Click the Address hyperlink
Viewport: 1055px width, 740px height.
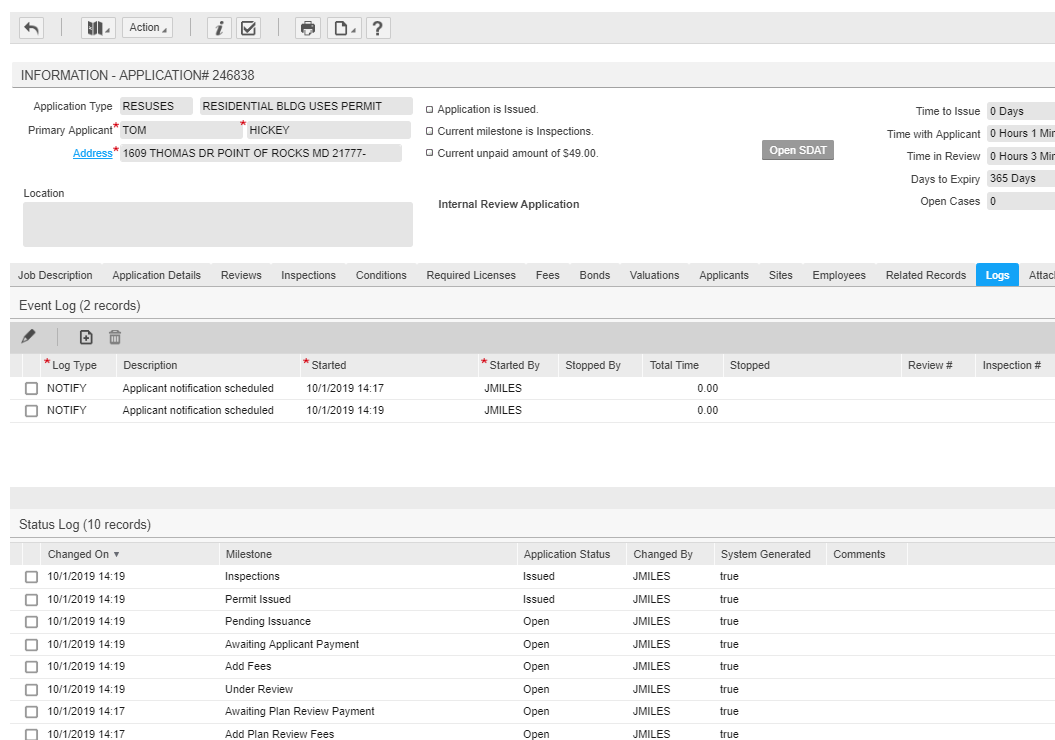[93, 153]
